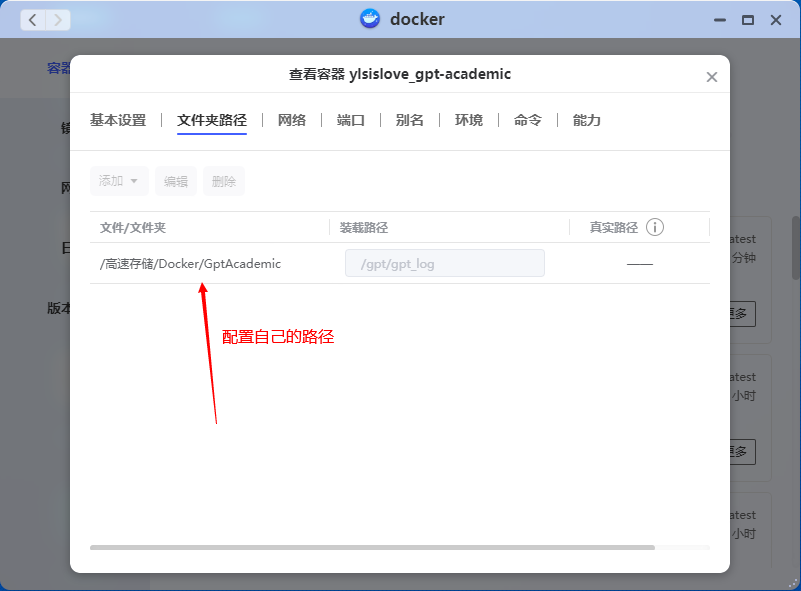Click the 删除 button
Viewport: 801px width, 591px height.
(x=224, y=181)
